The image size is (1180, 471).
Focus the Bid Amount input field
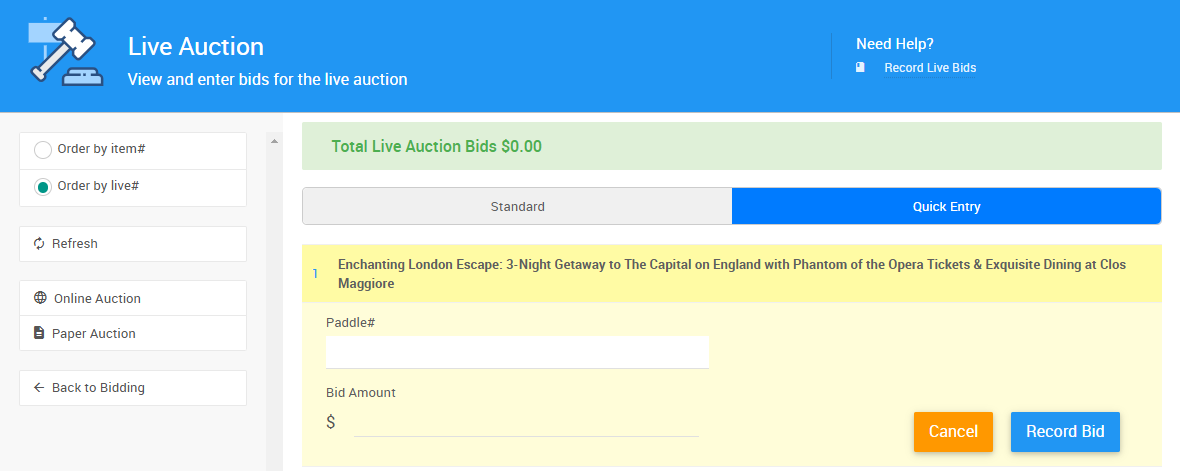click(x=526, y=422)
